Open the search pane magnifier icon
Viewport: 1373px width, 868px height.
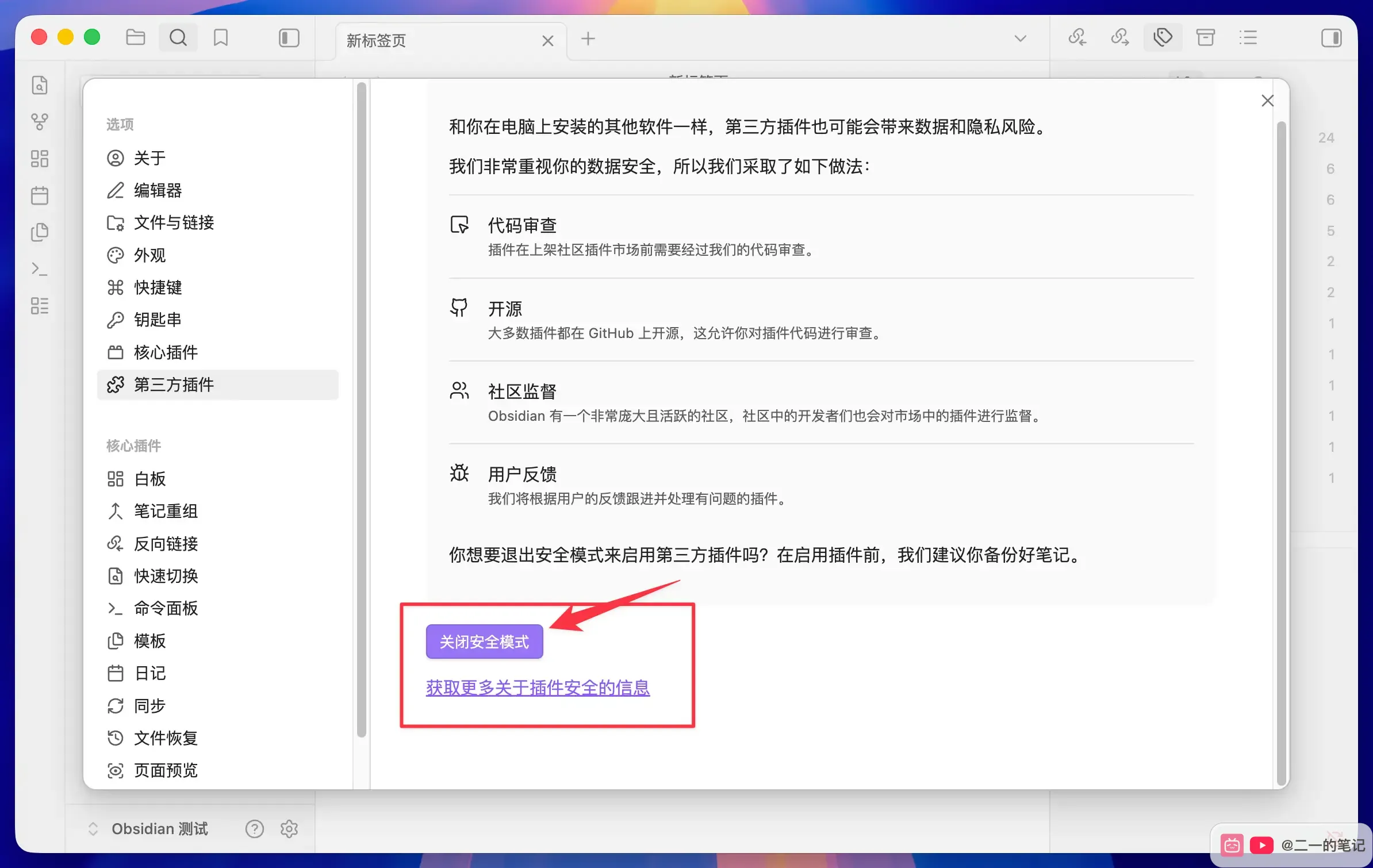178,38
